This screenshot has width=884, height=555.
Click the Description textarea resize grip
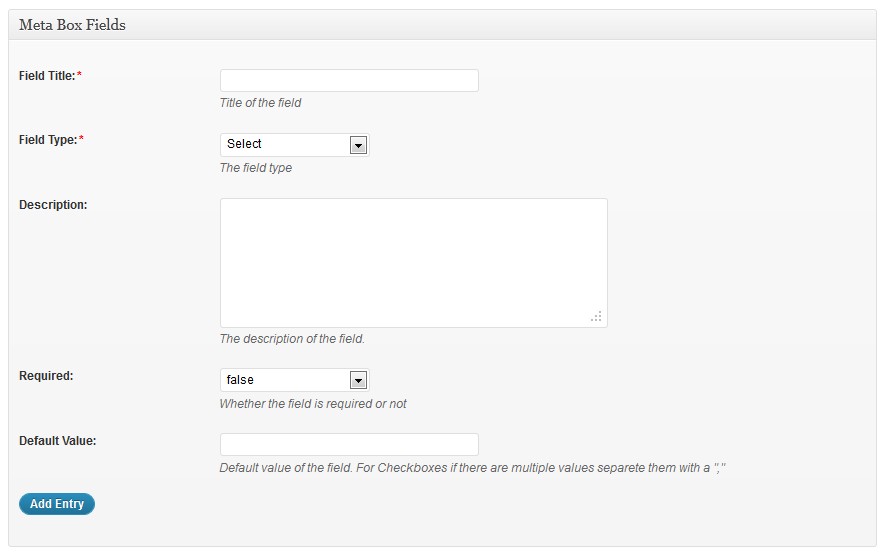(x=596, y=316)
